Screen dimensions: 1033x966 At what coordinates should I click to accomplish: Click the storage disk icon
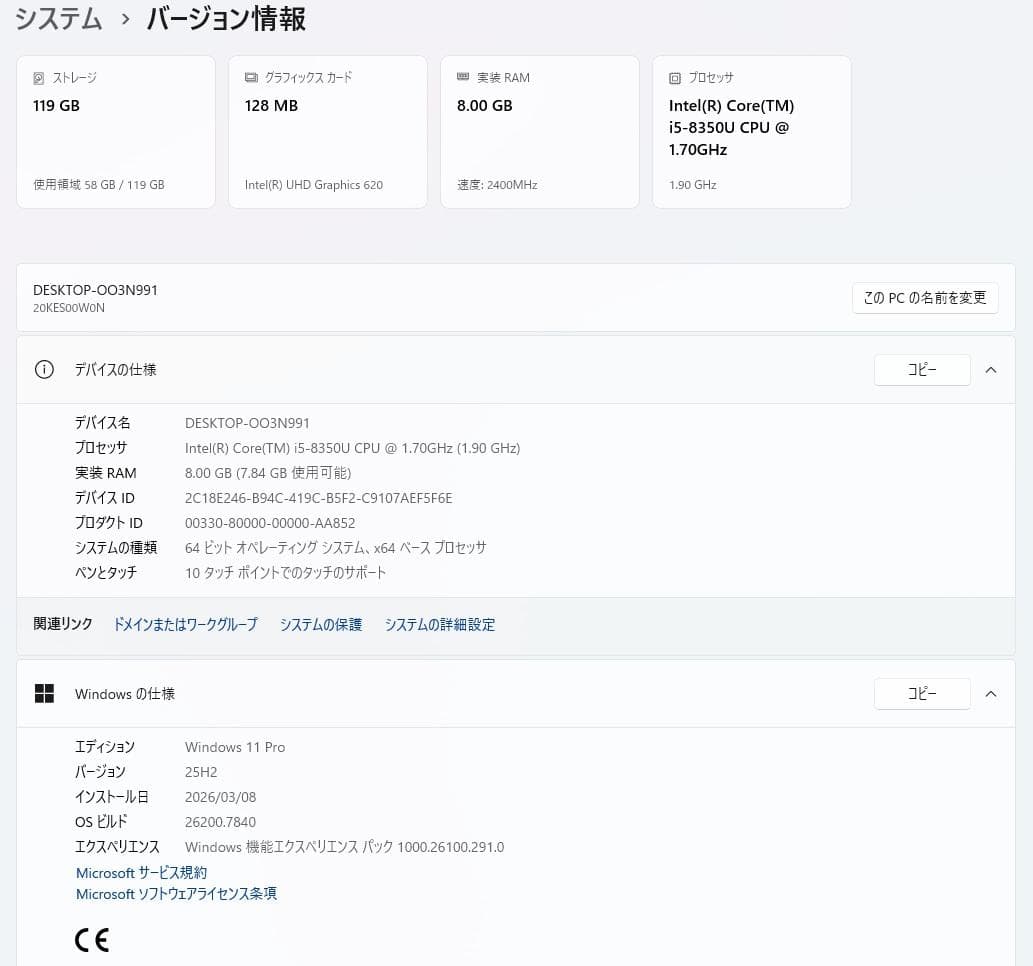tap(39, 78)
